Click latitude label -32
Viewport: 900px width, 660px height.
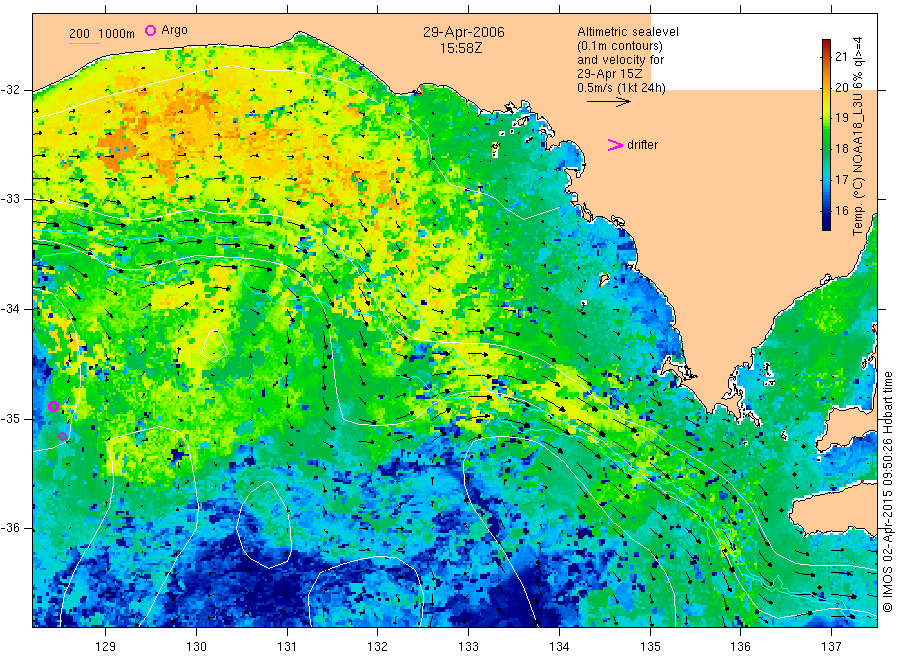click(11, 90)
